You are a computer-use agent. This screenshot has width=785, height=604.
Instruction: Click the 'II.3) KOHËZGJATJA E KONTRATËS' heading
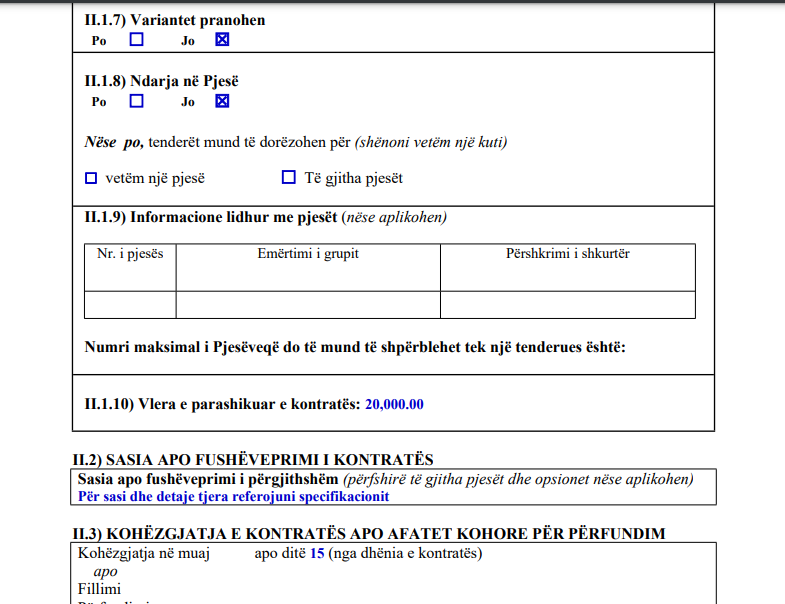pos(369,534)
